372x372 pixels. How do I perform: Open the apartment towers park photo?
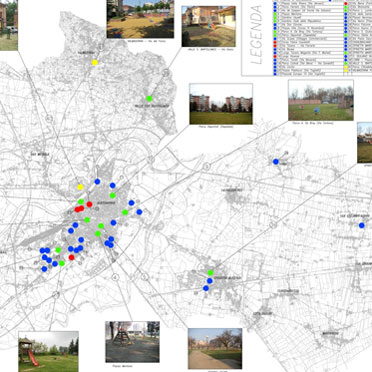click(221, 104)
